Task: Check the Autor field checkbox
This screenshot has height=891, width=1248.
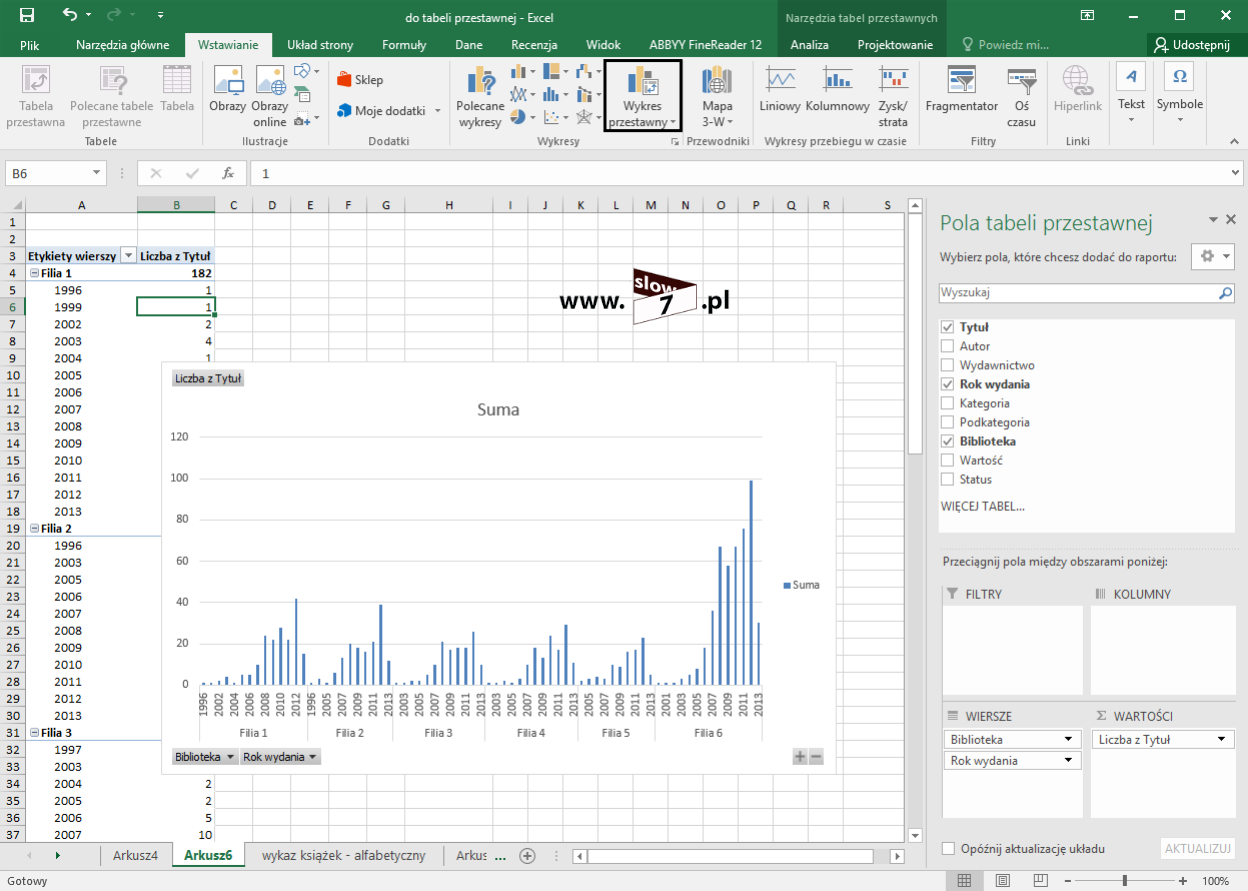Action: [x=947, y=346]
